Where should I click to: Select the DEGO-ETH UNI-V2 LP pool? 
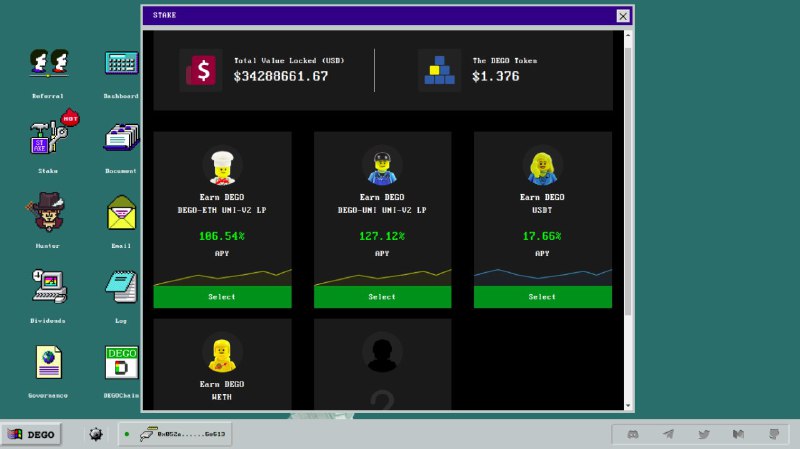(222, 296)
